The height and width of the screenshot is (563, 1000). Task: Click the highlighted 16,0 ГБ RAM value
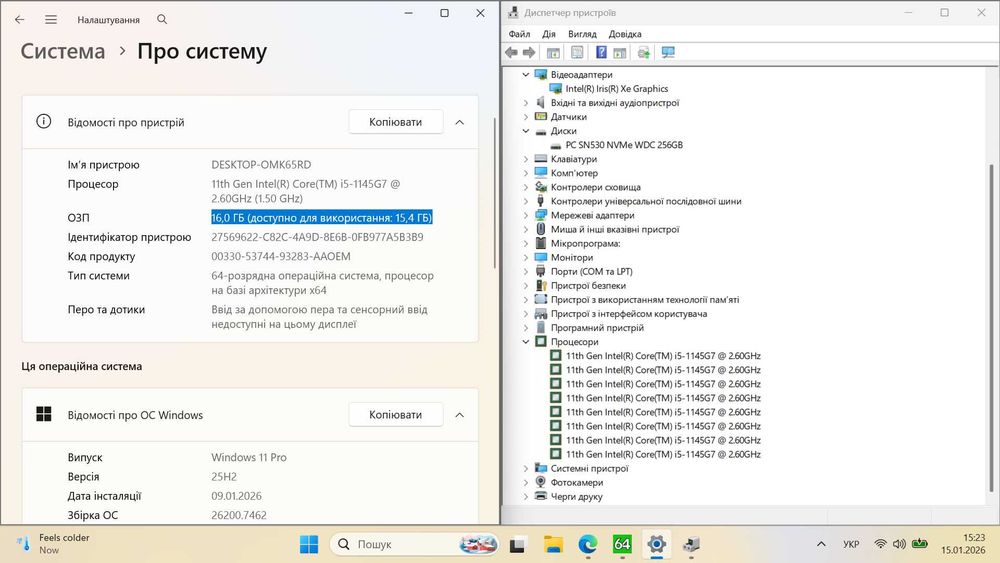pos(321,217)
